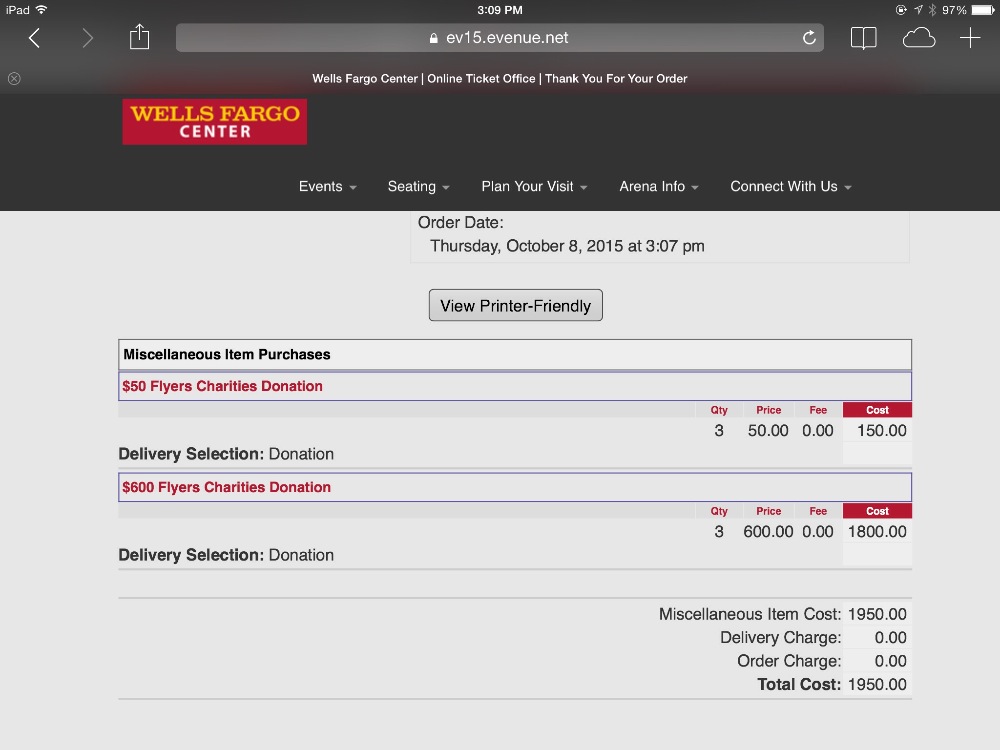
Task: Open the Share sheet icon
Action: point(139,37)
